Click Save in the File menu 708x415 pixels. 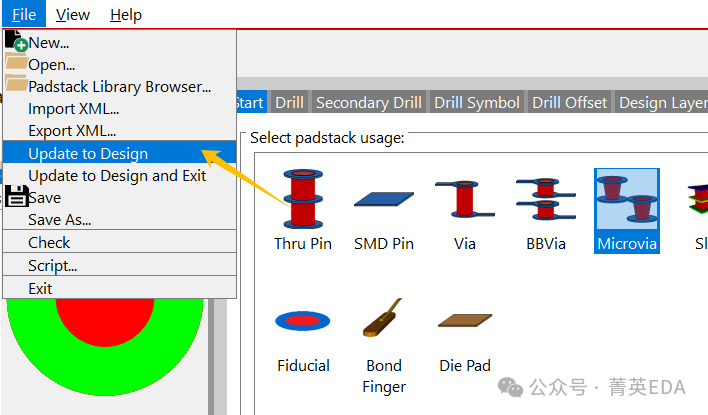pos(120,198)
